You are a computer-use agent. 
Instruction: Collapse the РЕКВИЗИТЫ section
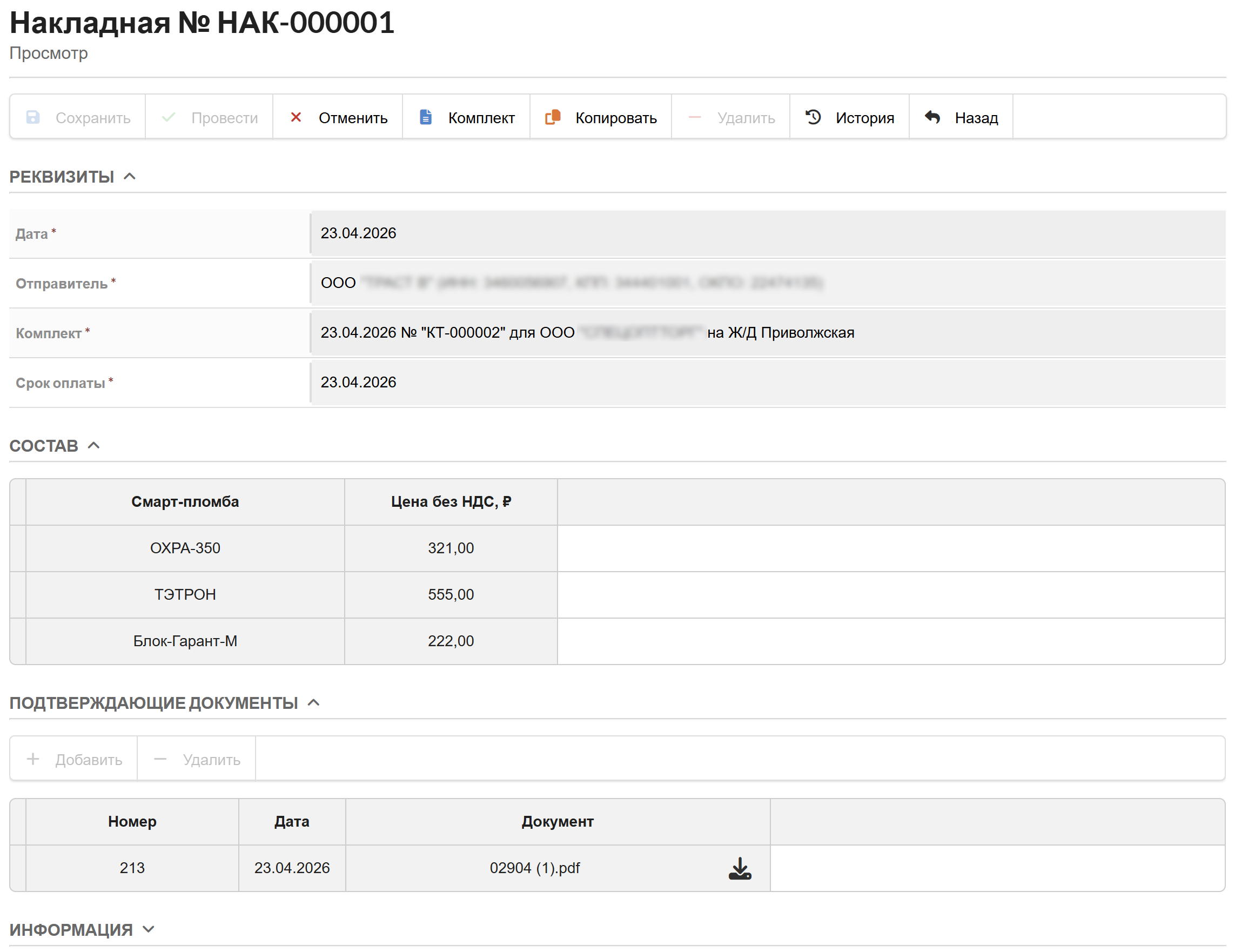(x=130, y=177)
